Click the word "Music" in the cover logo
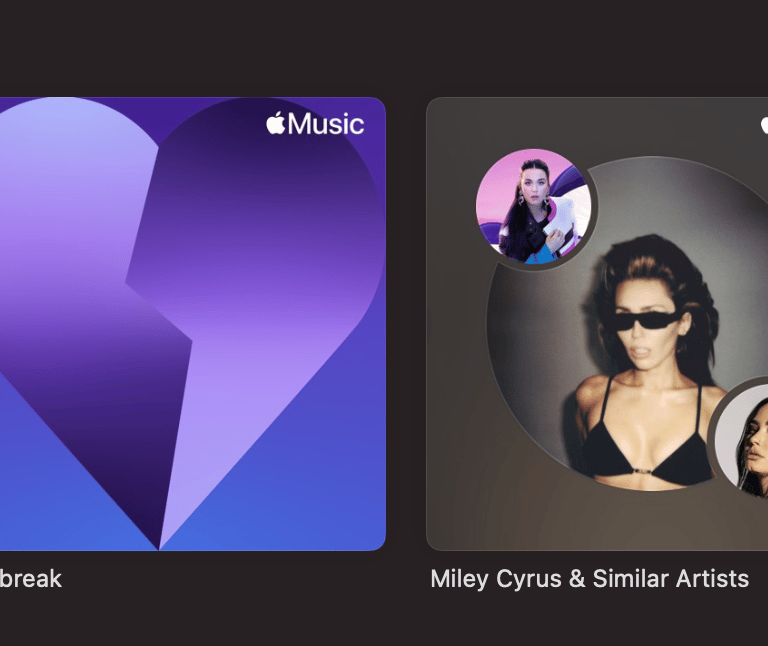The image size is (768, 646). (326, 124)
